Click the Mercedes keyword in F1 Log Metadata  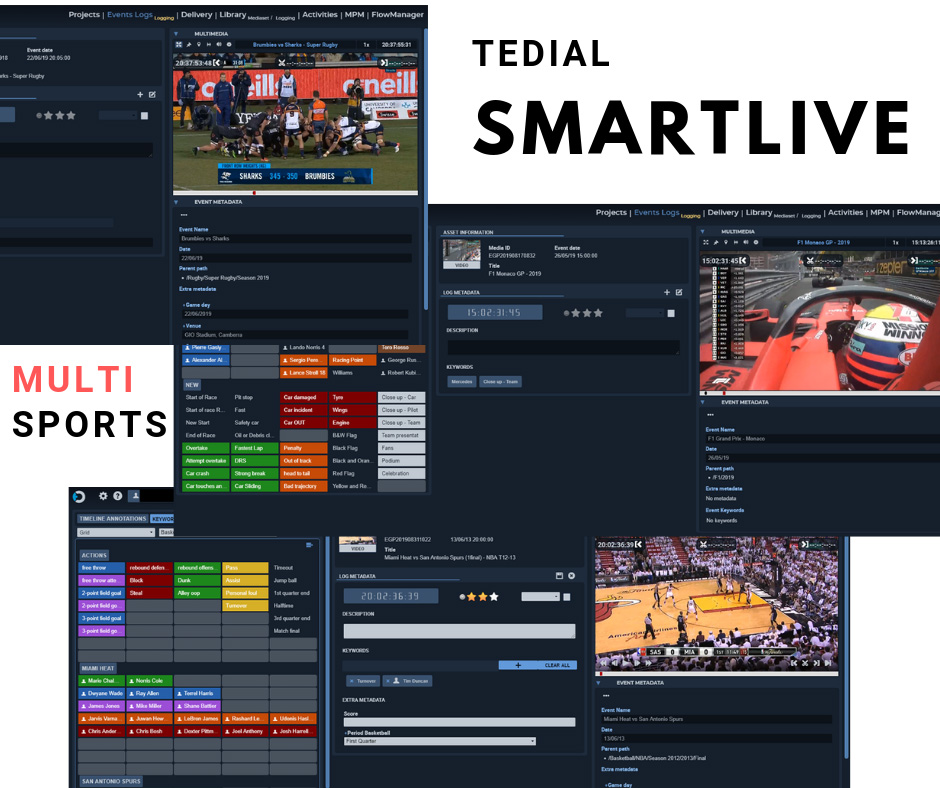pyautogui.click(x=462, y=381)
